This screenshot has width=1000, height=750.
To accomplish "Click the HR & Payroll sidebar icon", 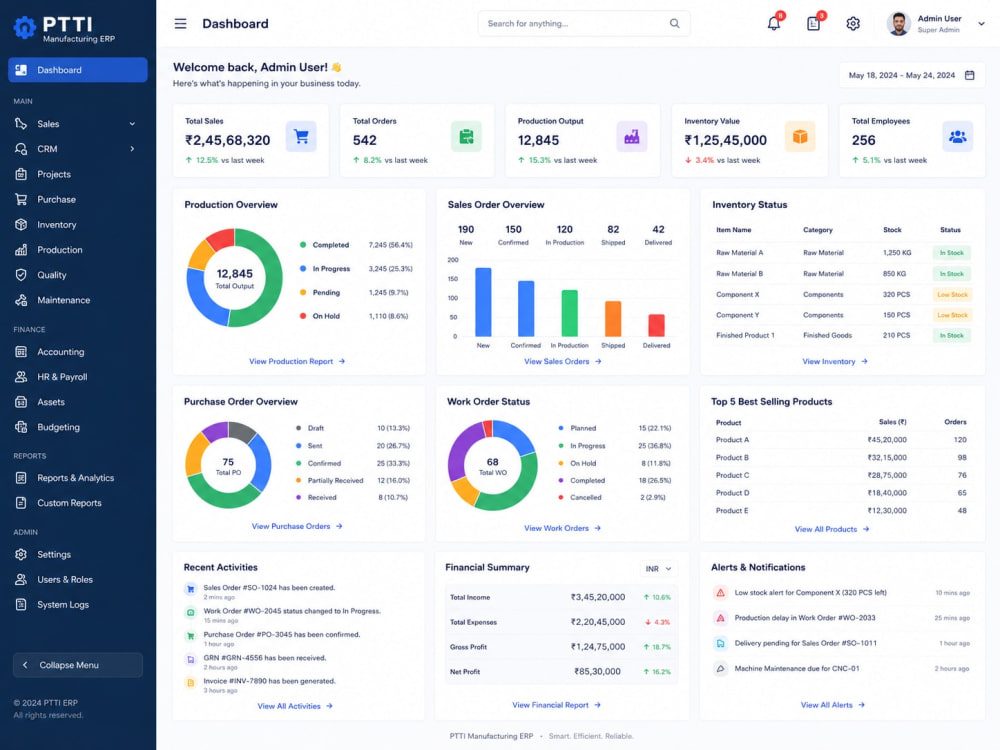I will point(21,377).
